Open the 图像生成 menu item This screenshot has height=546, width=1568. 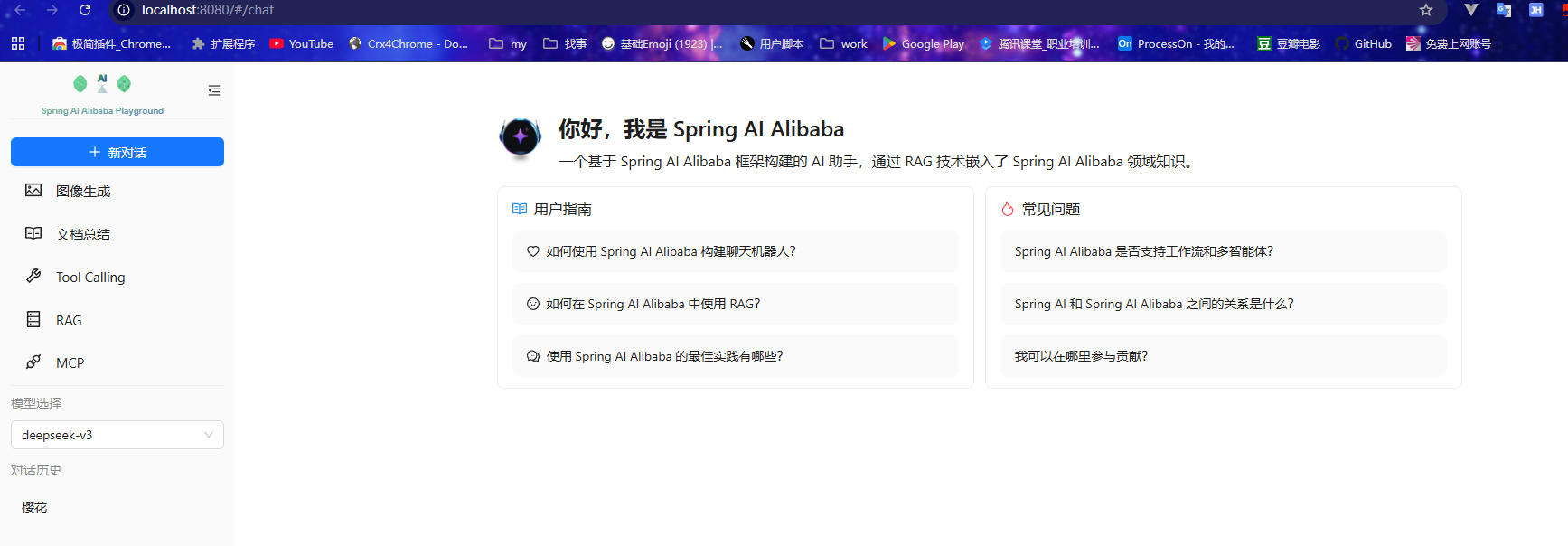(x=117, y=191)
